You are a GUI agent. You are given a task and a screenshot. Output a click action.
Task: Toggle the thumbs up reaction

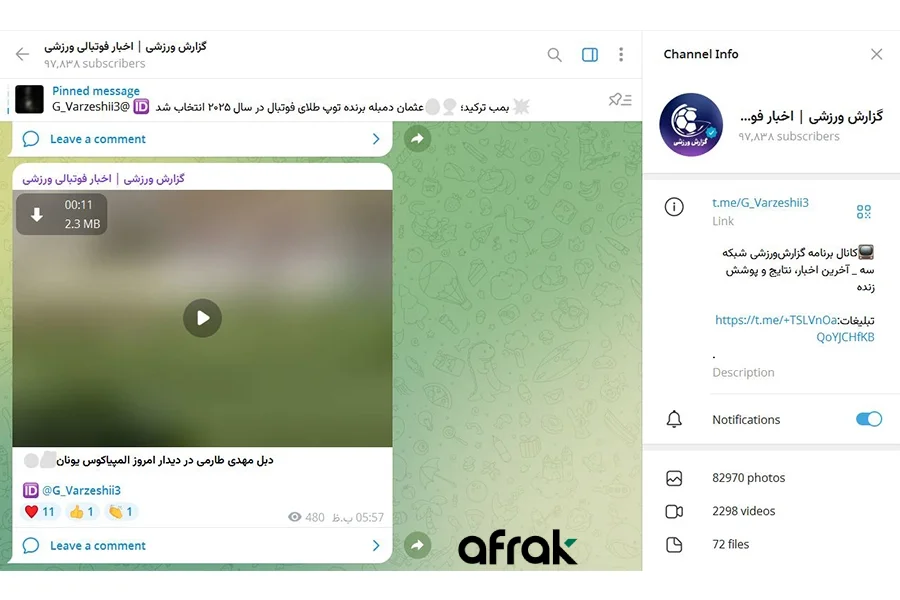pyautogui.click(x=82, y=512)
